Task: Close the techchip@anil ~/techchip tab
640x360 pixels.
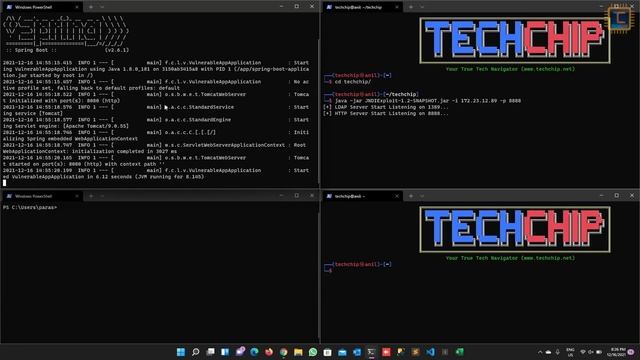Action: (397, 7)
